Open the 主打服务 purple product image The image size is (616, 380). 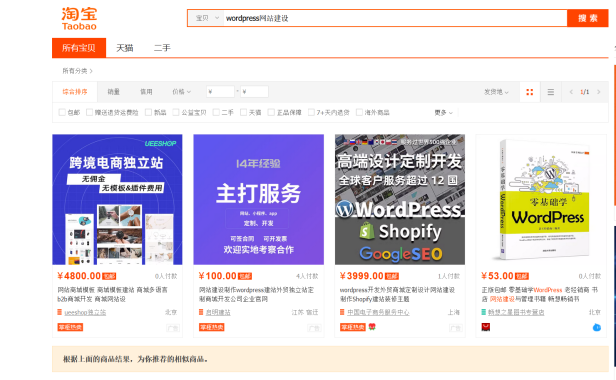258,200
